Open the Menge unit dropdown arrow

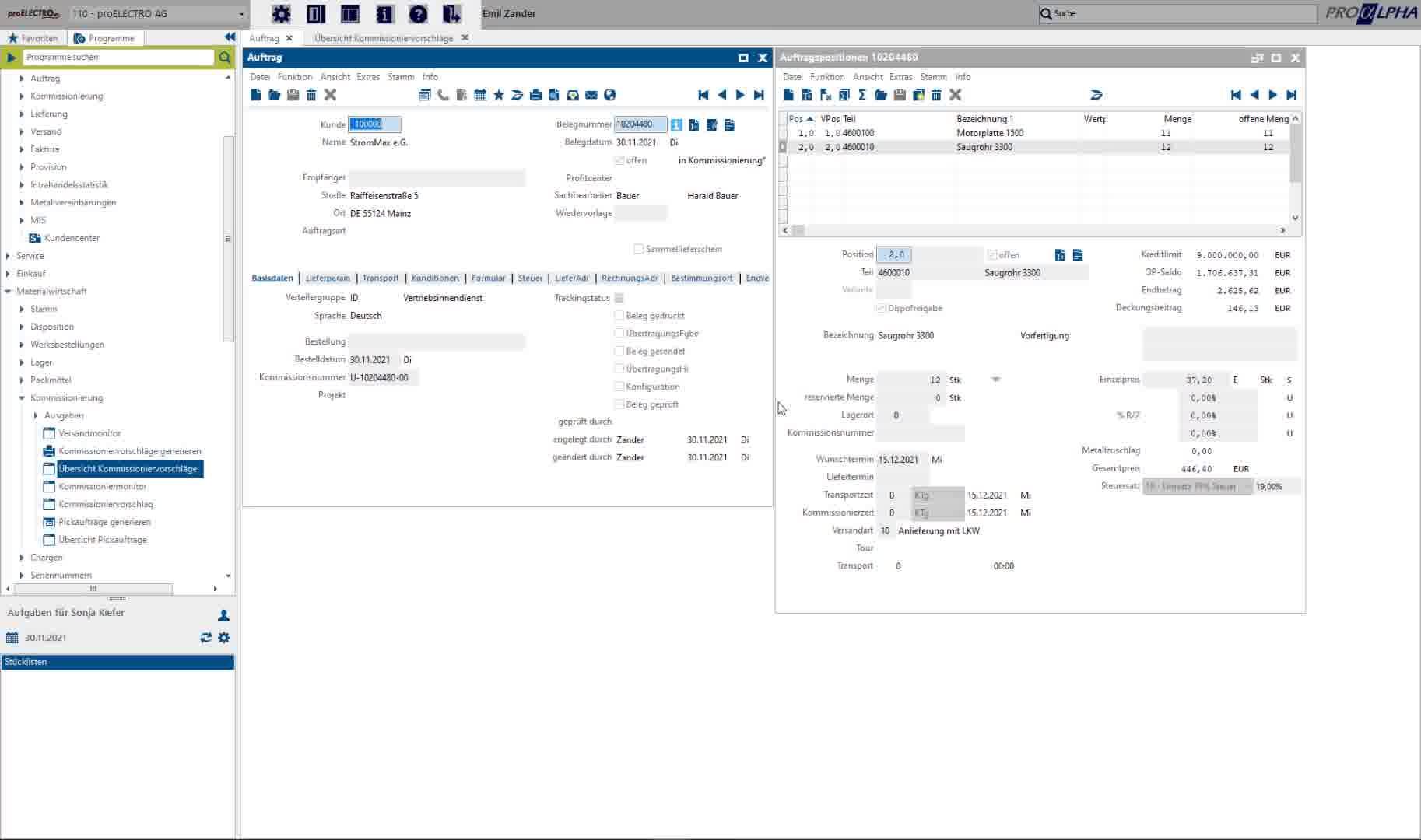(x=995, y=380)
